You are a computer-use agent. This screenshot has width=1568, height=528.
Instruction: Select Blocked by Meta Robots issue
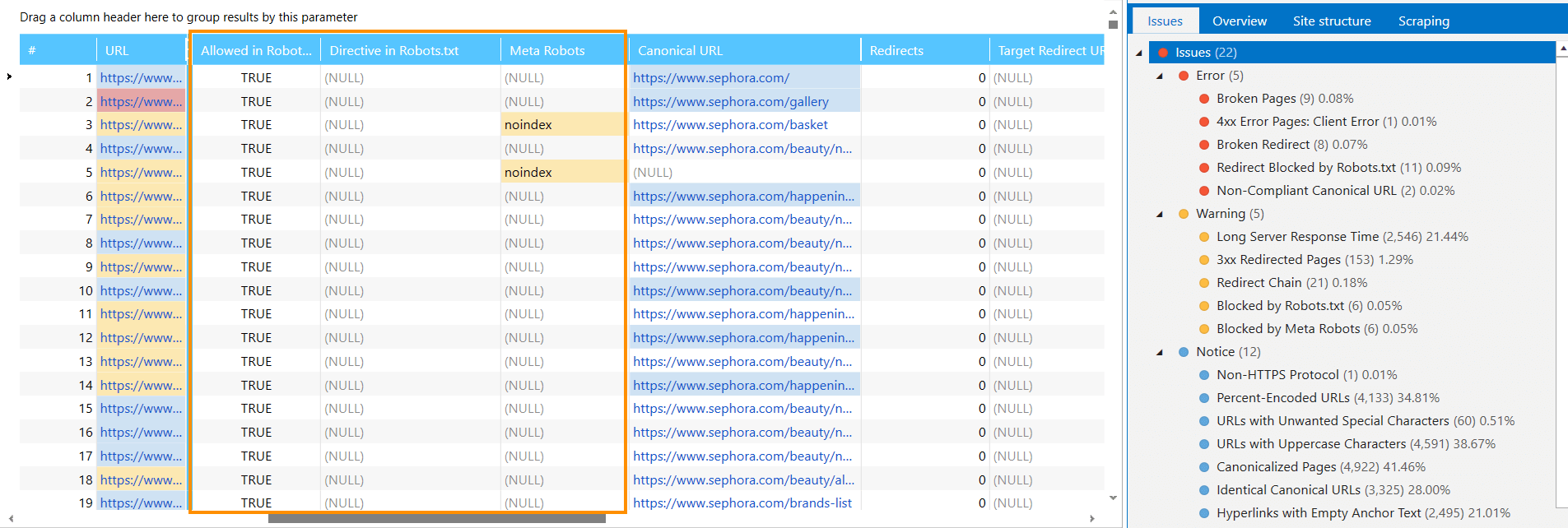1317,328
